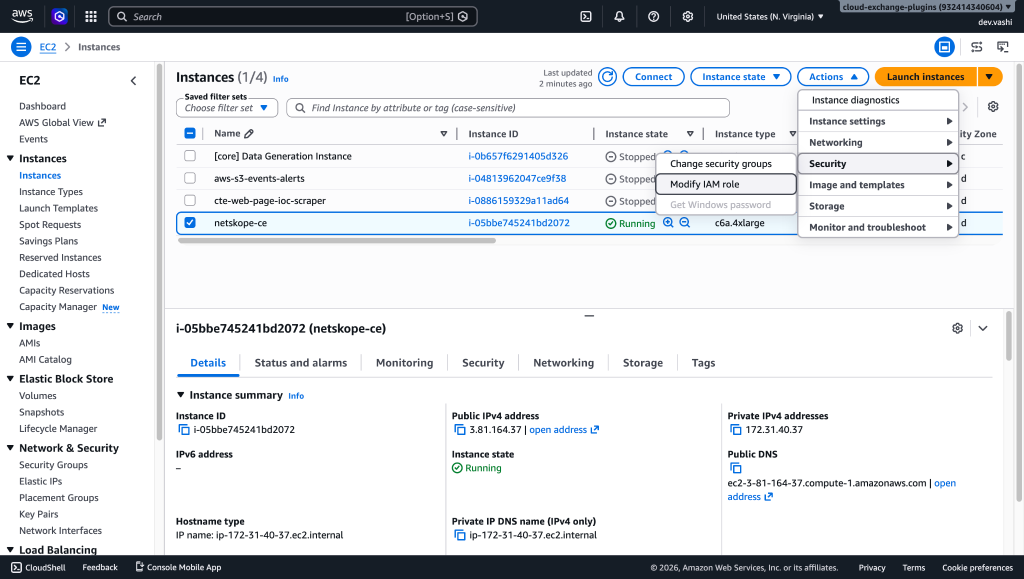Toggle the select-all instances checkbox

(190, 133)
